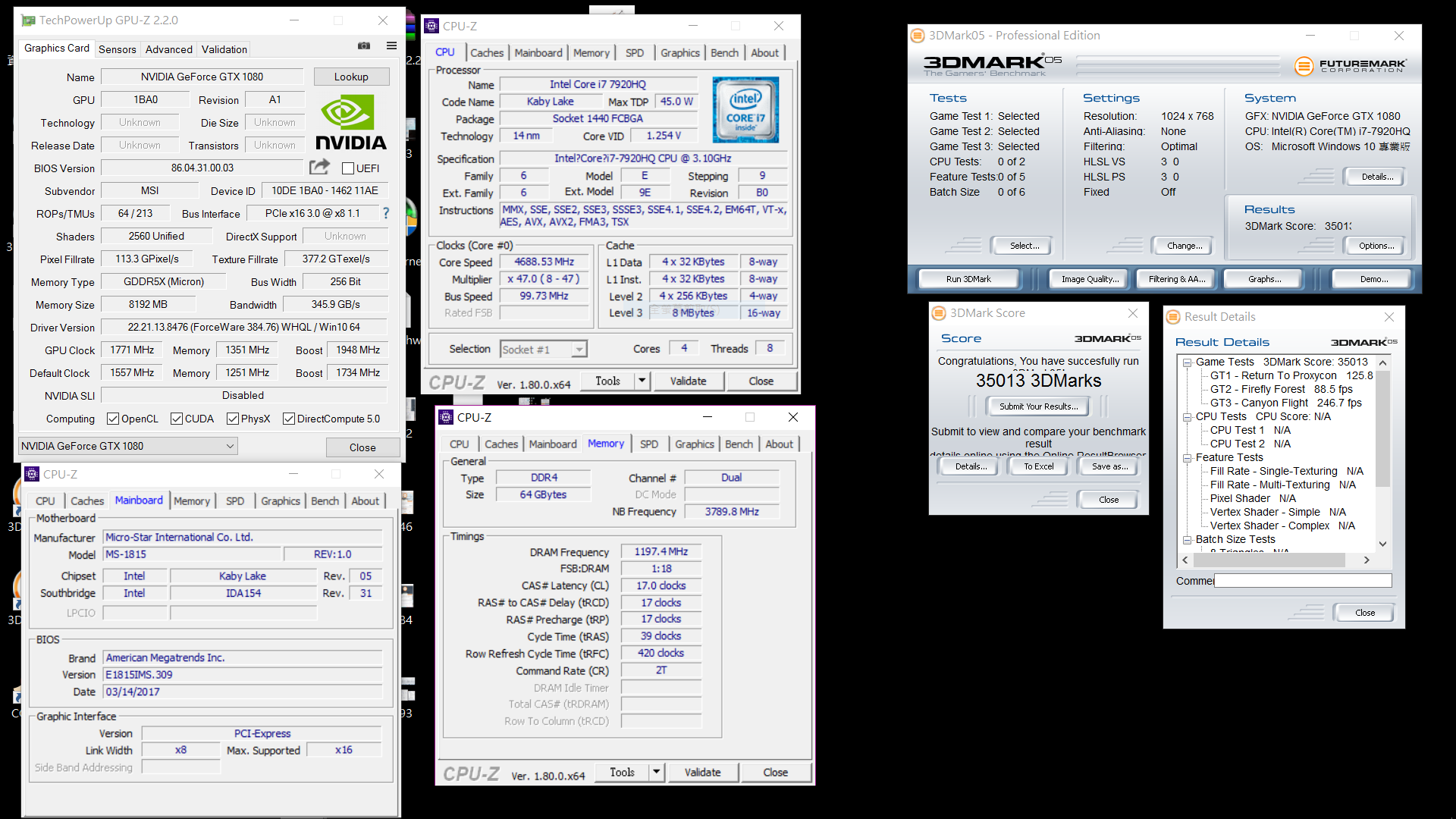
Task: Toggle the UEFI checkbox in GPU-Z
Action: click(x=349, y=168)
